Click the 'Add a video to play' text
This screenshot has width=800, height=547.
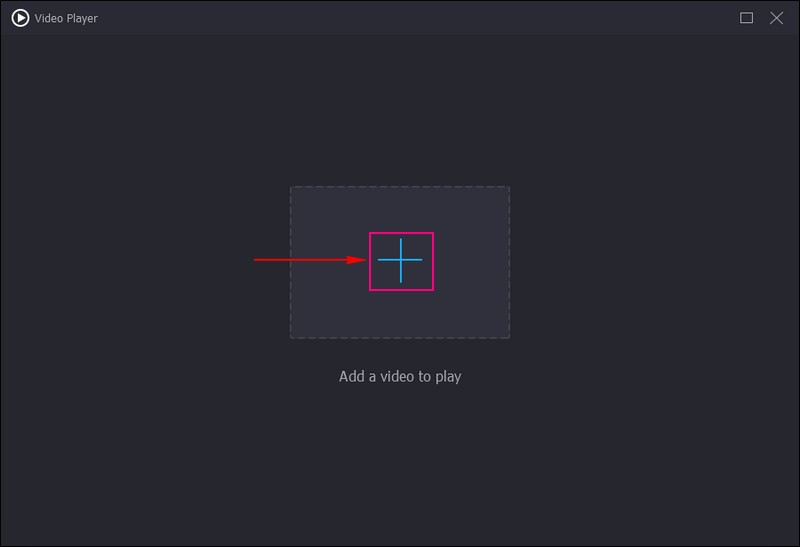[400, 377]
